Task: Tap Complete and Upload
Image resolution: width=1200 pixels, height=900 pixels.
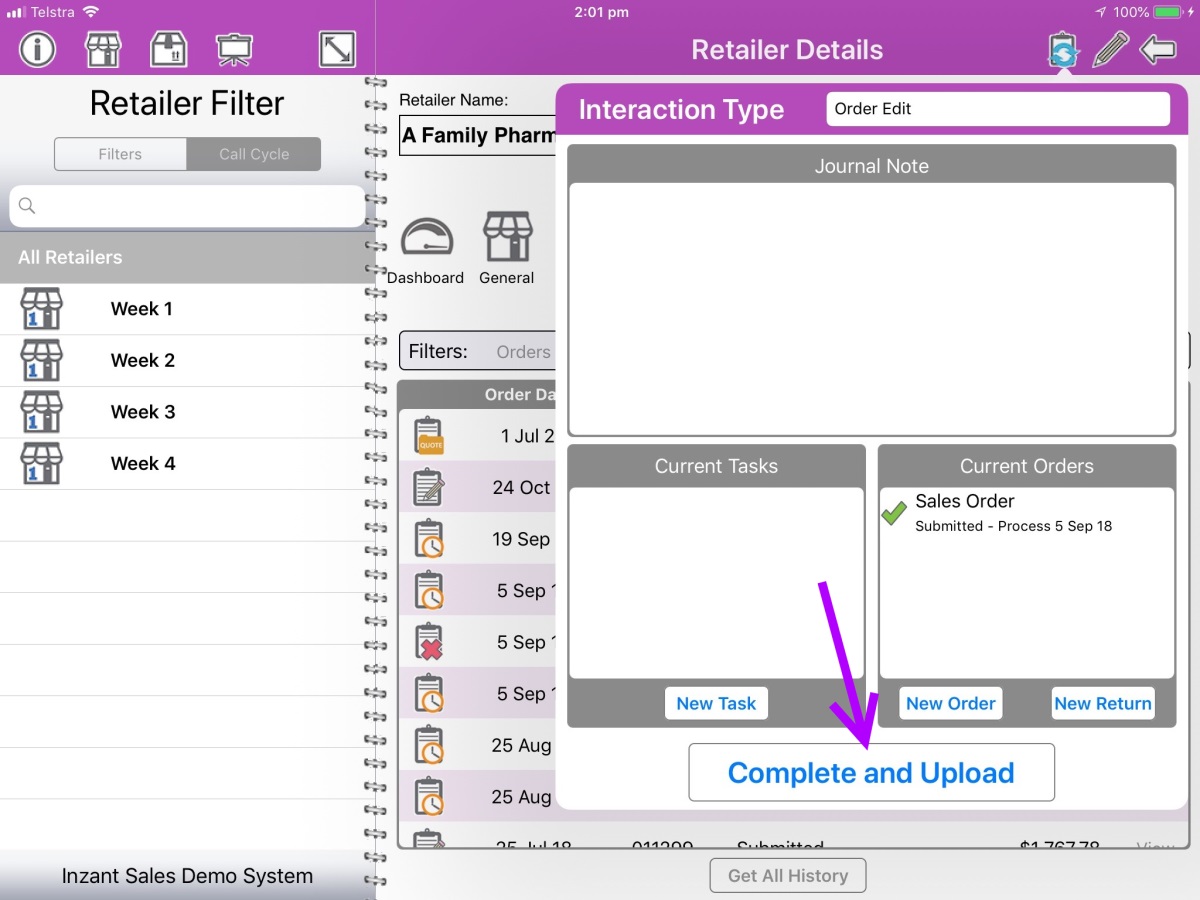Action: pyautogui.click(x=871, y=773)
